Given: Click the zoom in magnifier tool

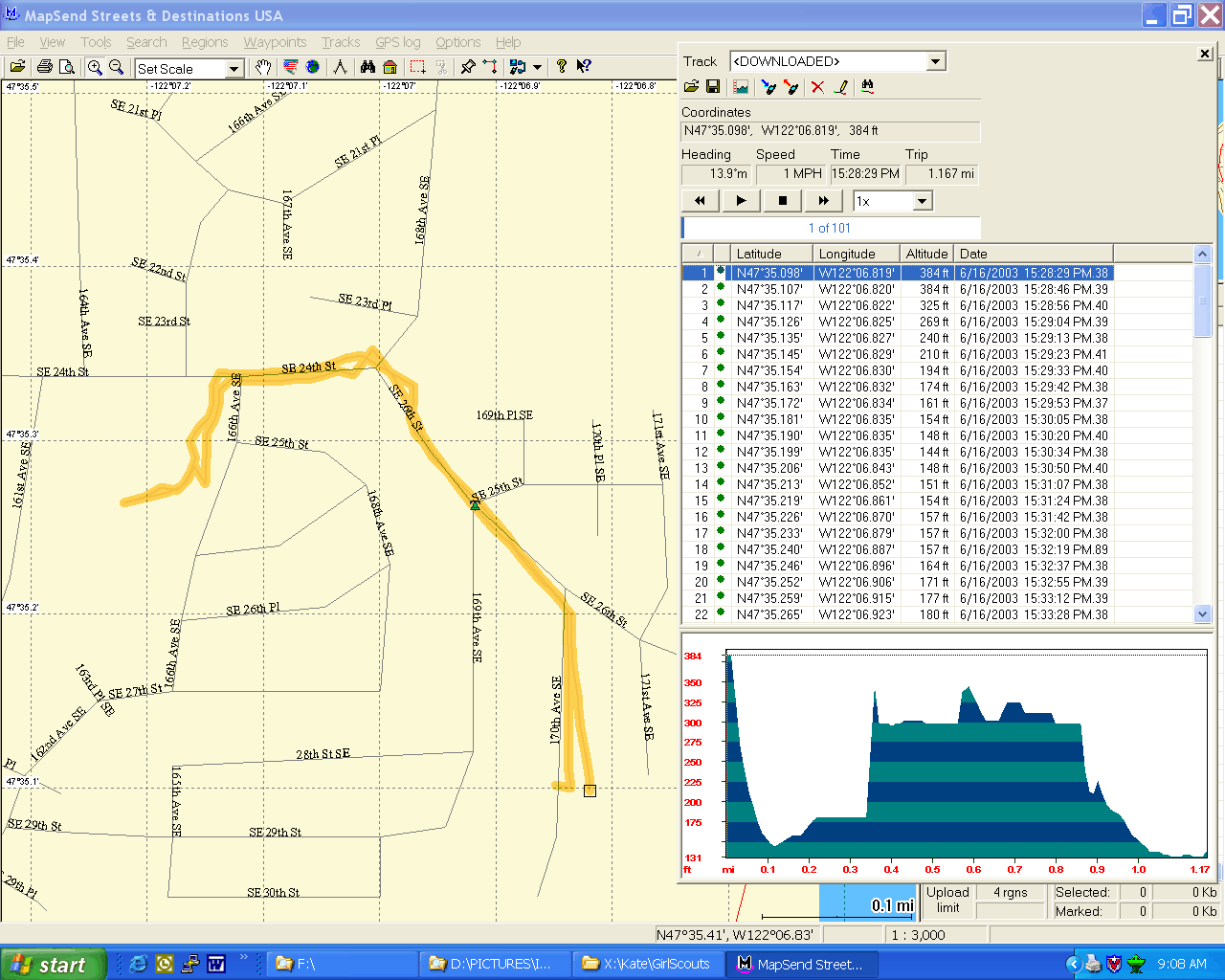Looking at the screenshot, I should pos(95,67).
